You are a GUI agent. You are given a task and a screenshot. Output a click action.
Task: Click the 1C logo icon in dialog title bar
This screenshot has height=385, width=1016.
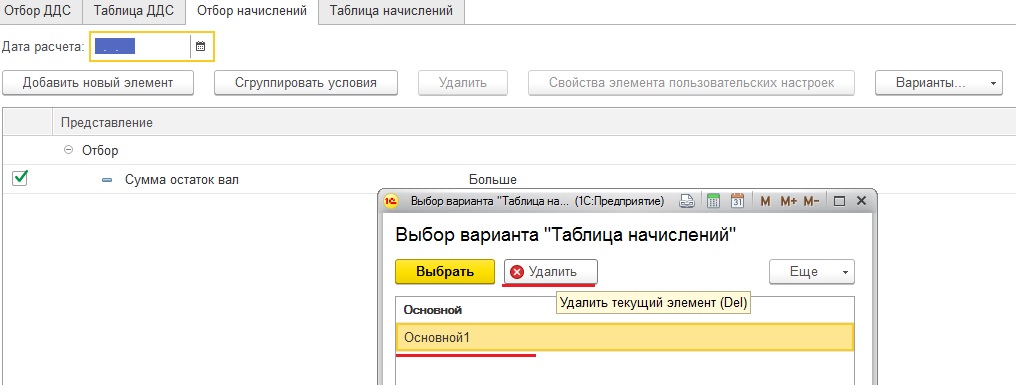tap(391, 202)
